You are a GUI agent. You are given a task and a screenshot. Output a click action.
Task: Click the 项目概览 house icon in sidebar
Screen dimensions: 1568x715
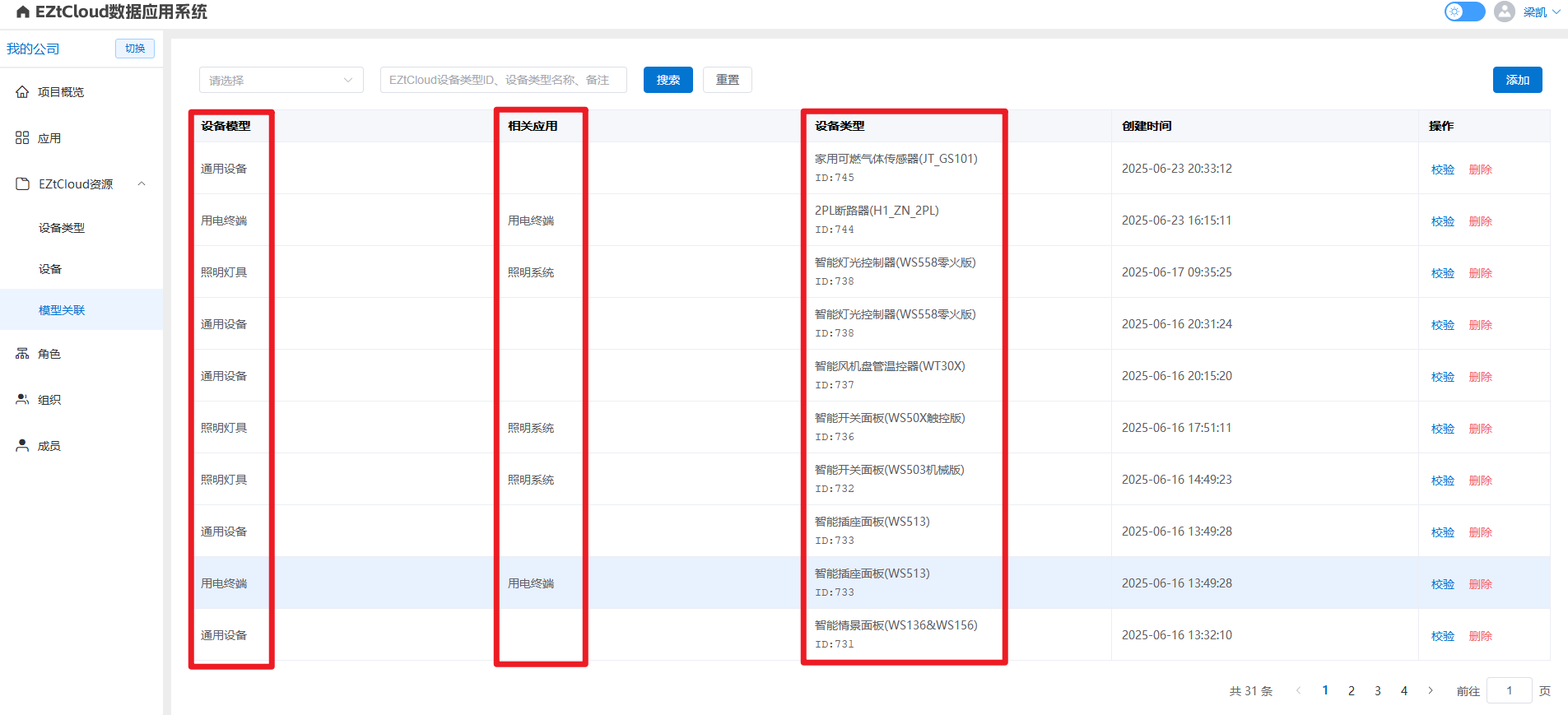pos(22,92)
